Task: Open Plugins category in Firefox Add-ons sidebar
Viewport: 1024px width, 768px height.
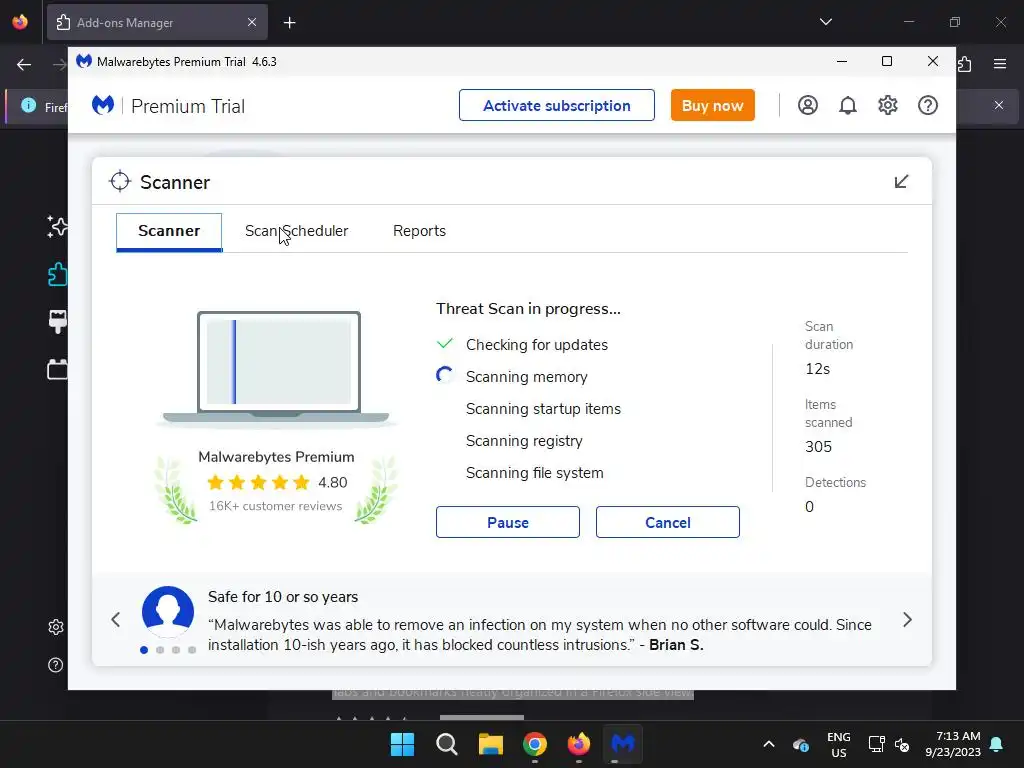Action: point(57,370)
